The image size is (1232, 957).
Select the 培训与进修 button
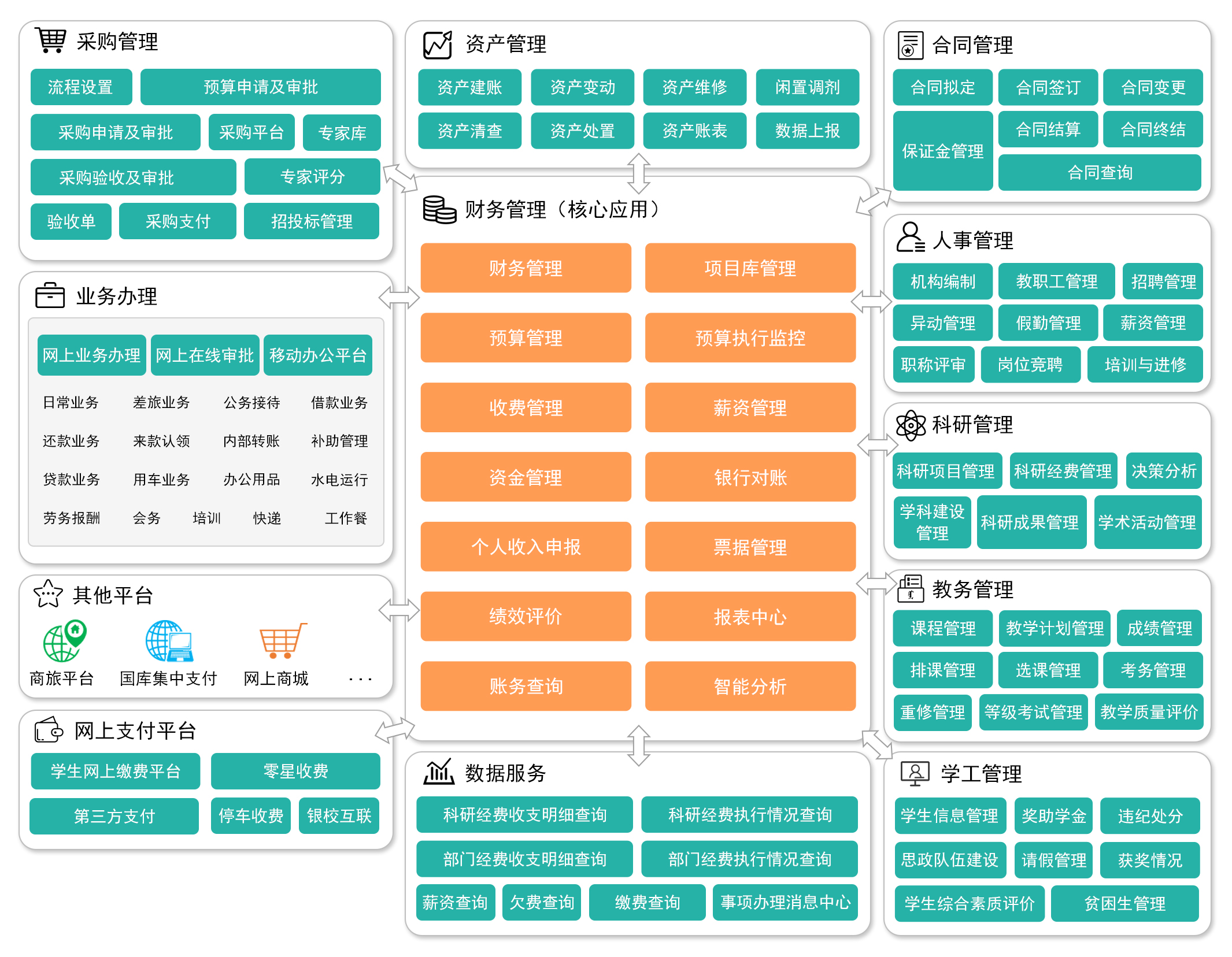(1145, 365)
